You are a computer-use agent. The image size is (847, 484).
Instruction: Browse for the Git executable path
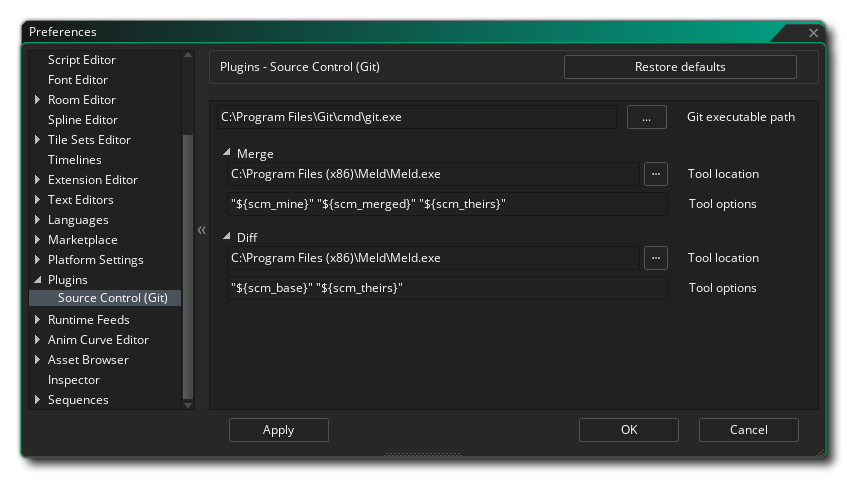point(647,117)
